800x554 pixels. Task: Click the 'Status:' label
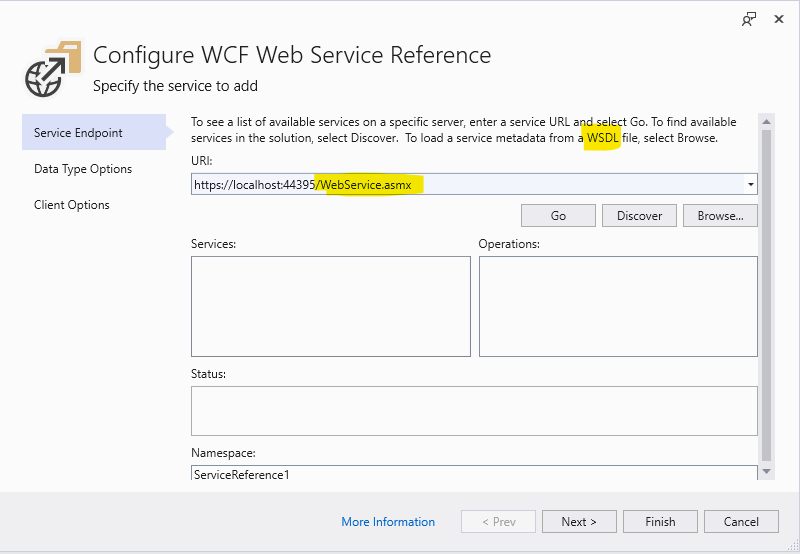[x=208, y=374]
